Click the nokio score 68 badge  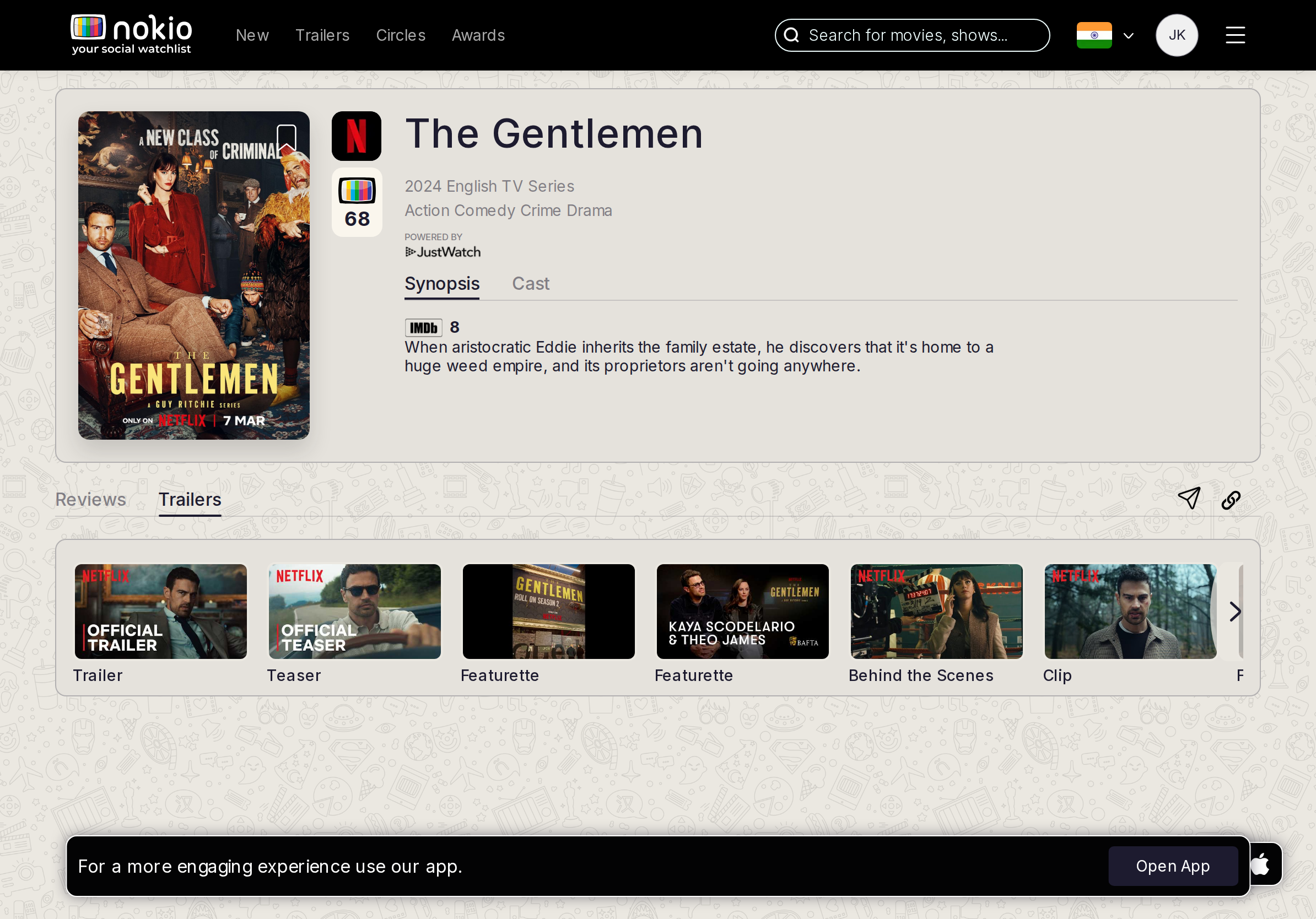click(x=357, y=202)
